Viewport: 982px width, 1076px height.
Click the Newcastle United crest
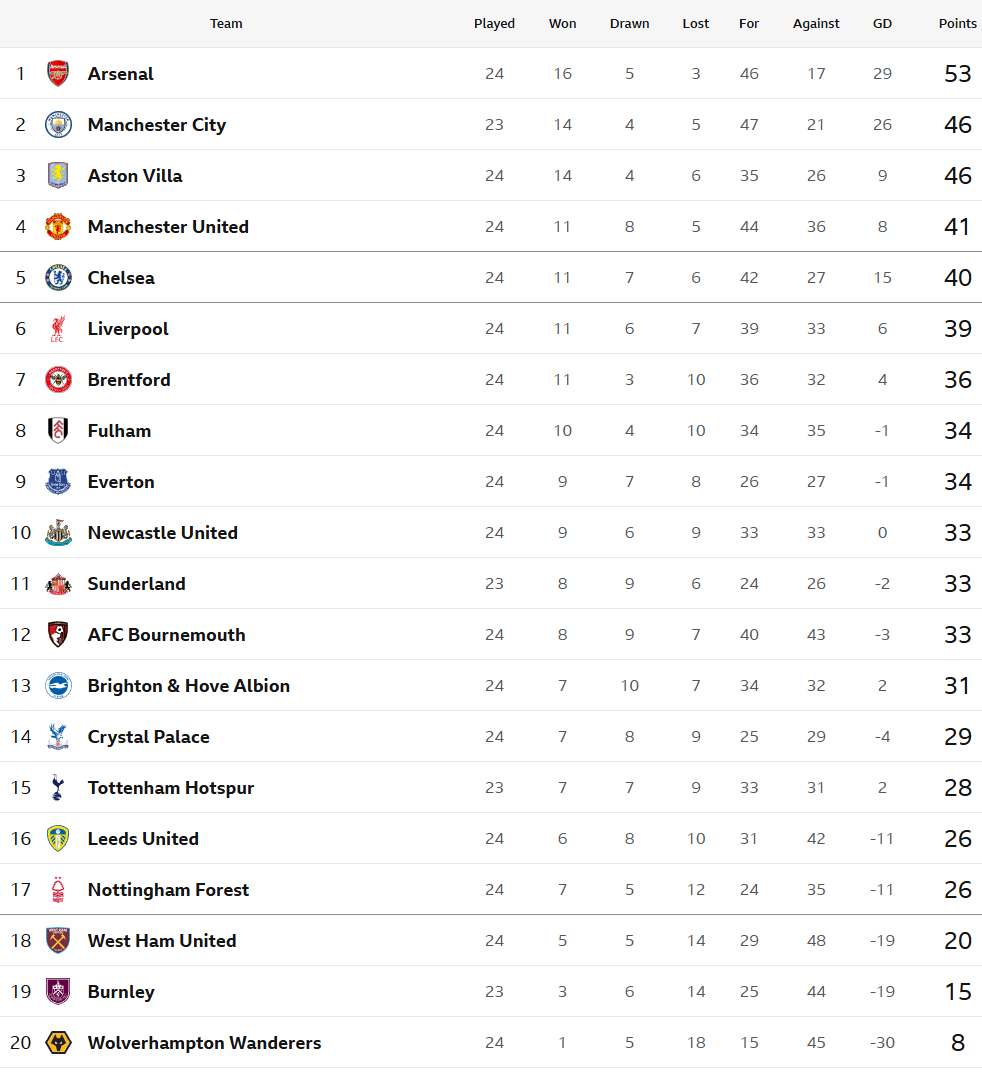pos(58,533)
